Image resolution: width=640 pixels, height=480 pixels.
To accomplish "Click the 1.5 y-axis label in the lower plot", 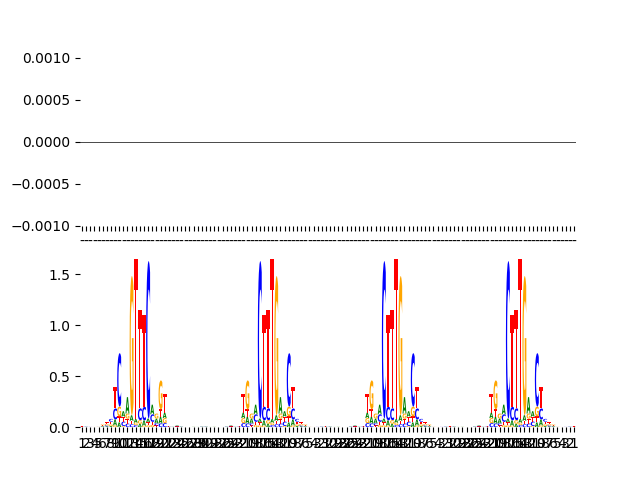I will 59,275.
